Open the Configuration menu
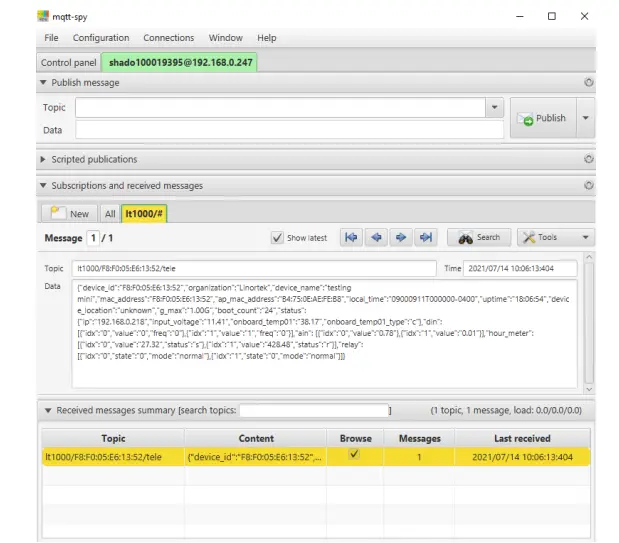 101,38
